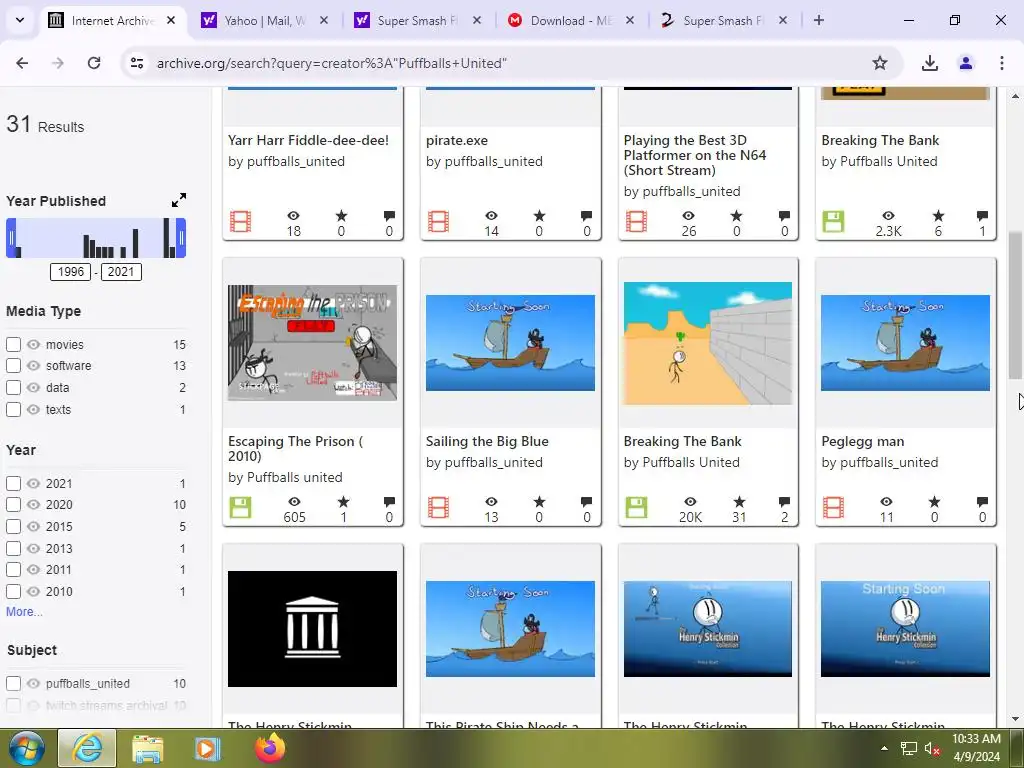Click the browser forward arrow
The width and height of the screenshot is (1024, 768).
pyautogui.click(x=58, y=63)
